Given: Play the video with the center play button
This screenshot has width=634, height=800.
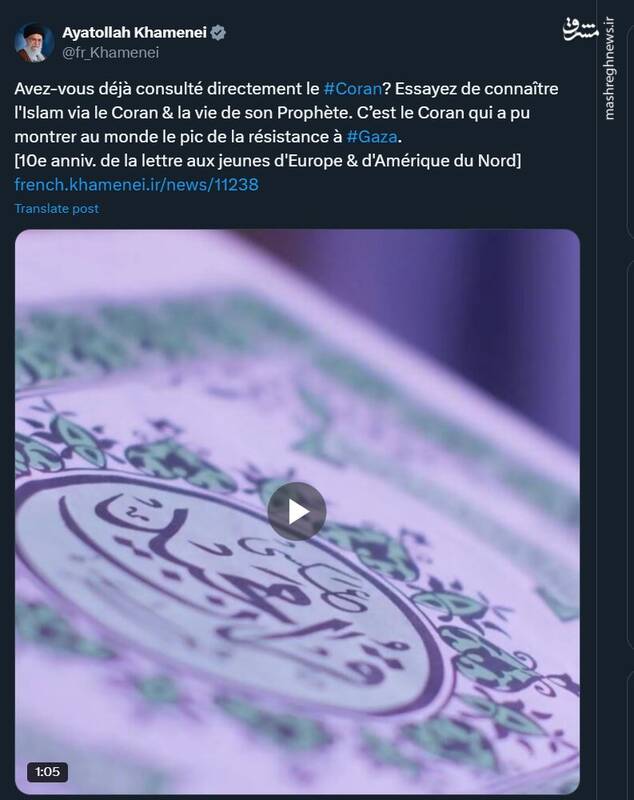Looking at the screenshot, I should pos(297,511).
